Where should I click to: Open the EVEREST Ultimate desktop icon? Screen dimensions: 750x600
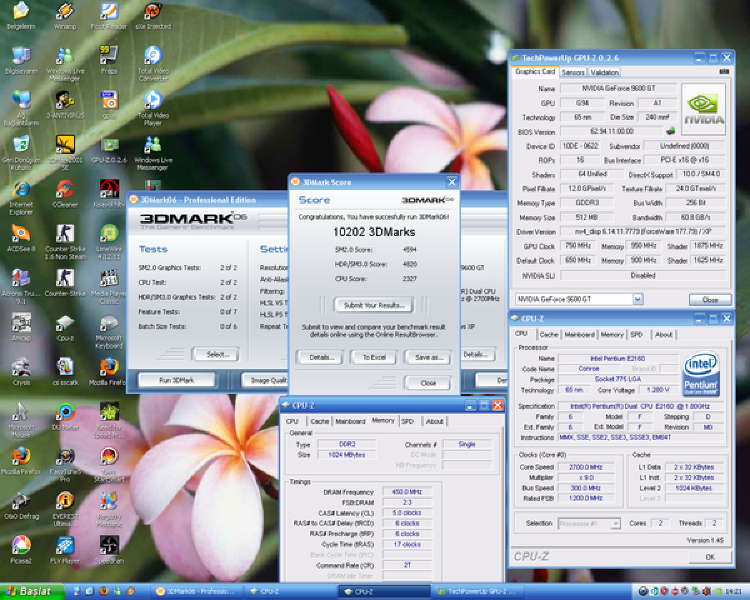click(x=65, y=509)
